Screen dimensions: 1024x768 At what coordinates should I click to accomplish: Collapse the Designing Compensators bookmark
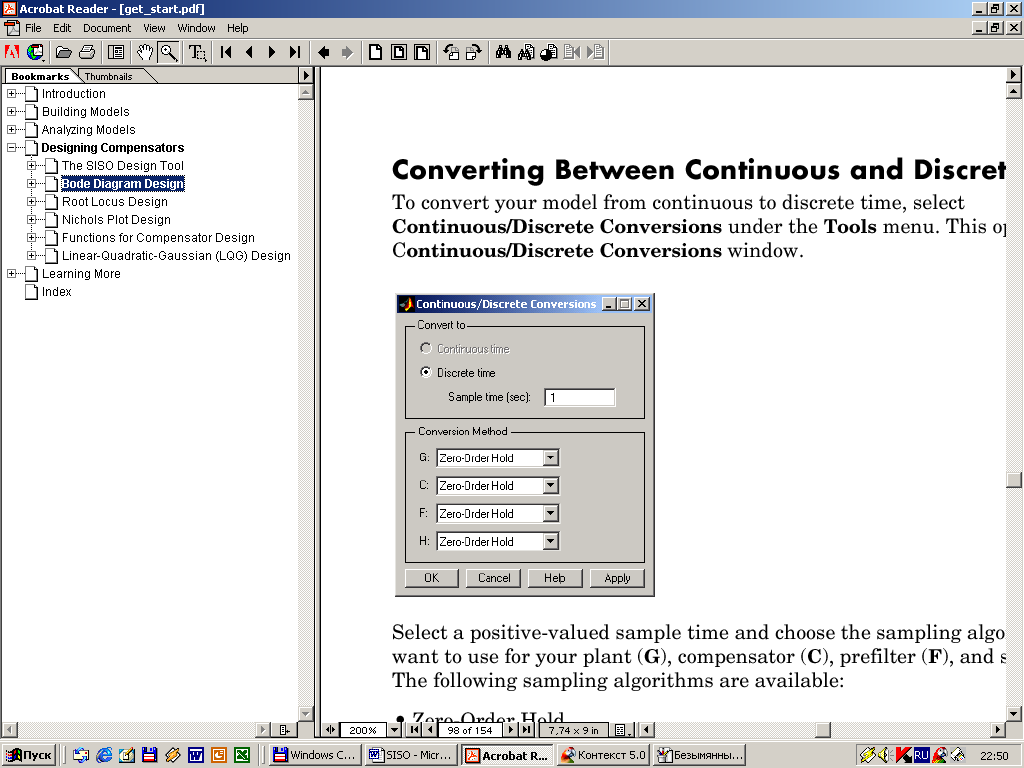(12, 148)
